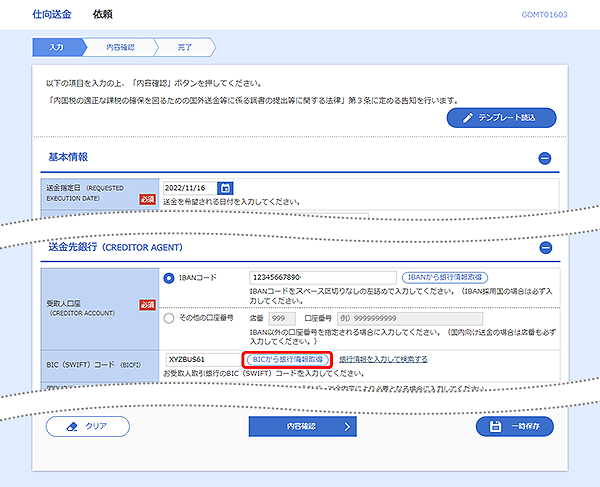
Task: Select the 入力 step tab
Action: pyautogui.click(x=57, y=47)
